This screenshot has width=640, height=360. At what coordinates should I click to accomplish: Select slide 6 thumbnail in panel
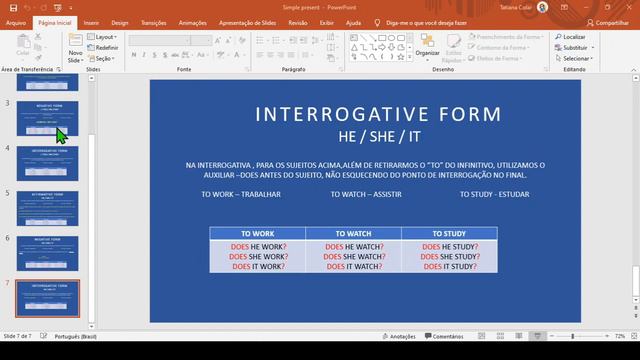[x=47, y=253]
